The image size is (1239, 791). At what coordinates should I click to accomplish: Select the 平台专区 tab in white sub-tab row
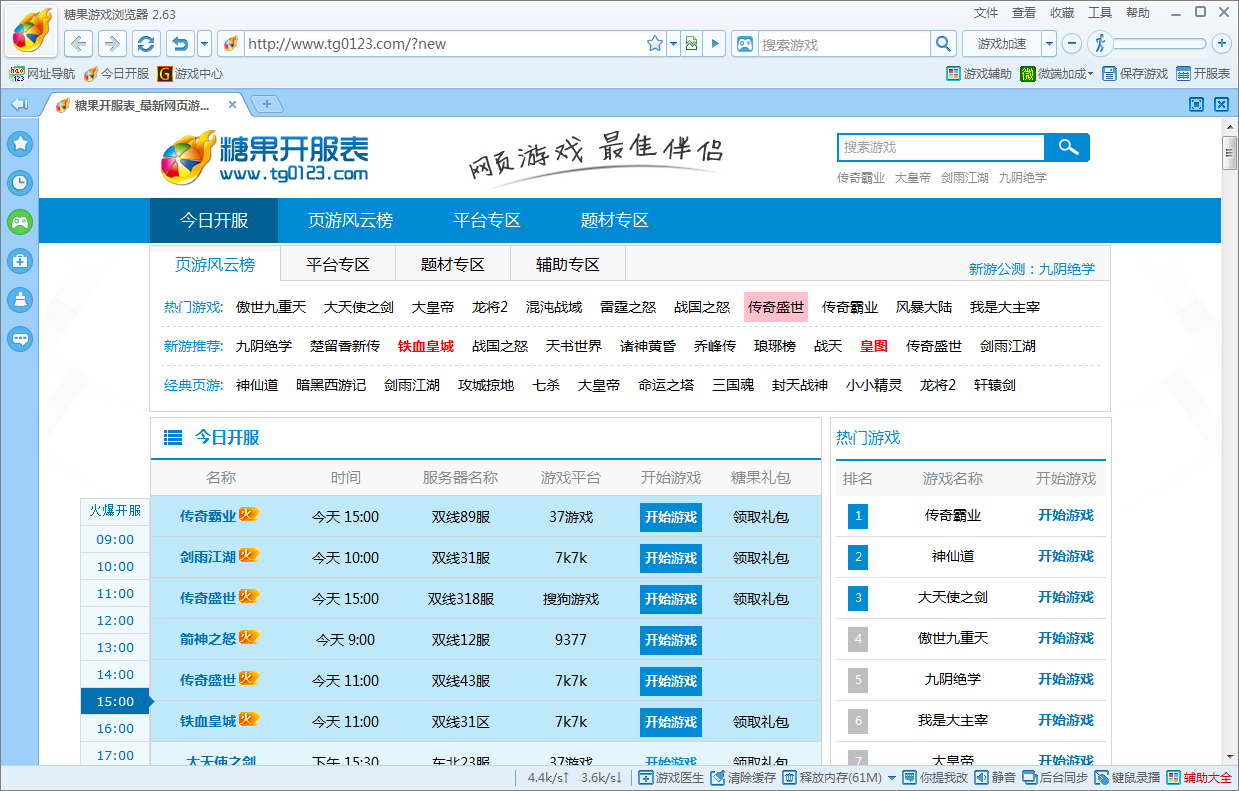point(338,265)
